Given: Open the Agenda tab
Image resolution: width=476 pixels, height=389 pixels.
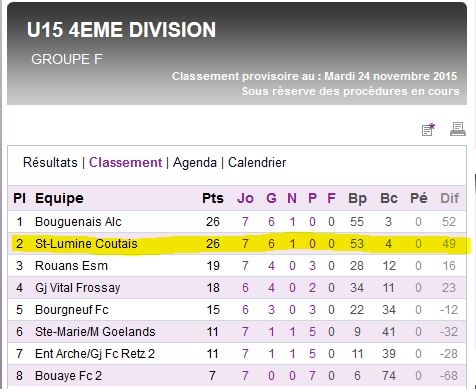Looking at the screenshot, I should pyautogui.click(x=195, y=163).
